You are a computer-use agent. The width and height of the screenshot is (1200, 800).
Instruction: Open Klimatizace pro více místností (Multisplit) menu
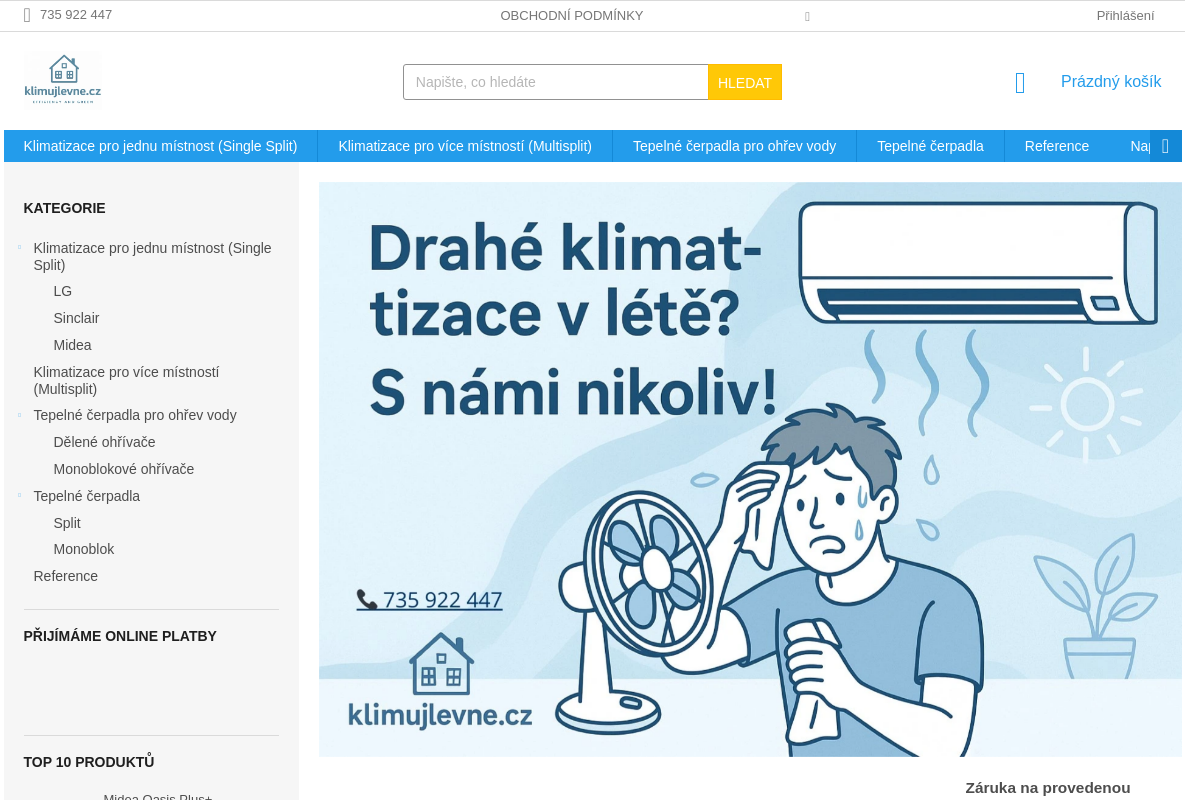point(463,145)
